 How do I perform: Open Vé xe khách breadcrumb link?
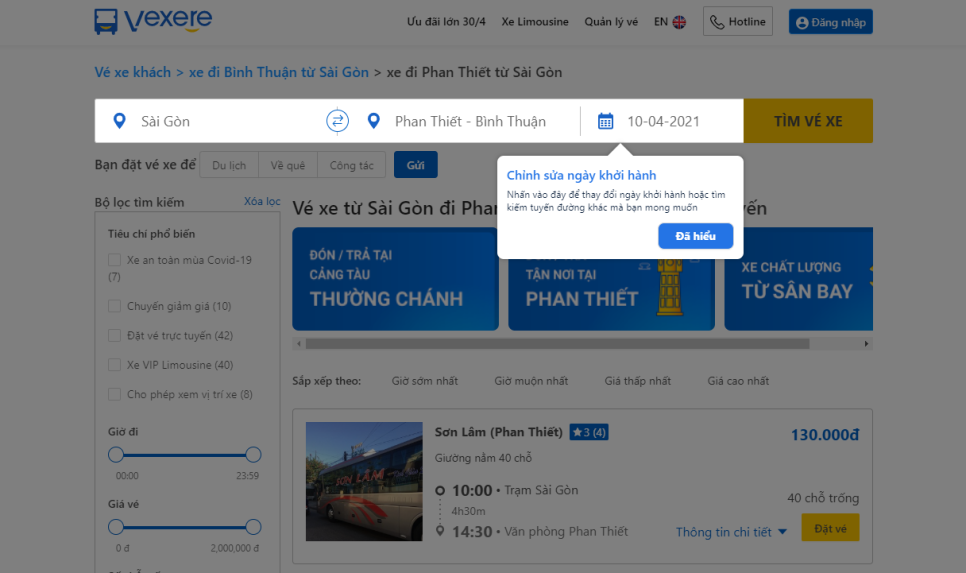point(132,72)
